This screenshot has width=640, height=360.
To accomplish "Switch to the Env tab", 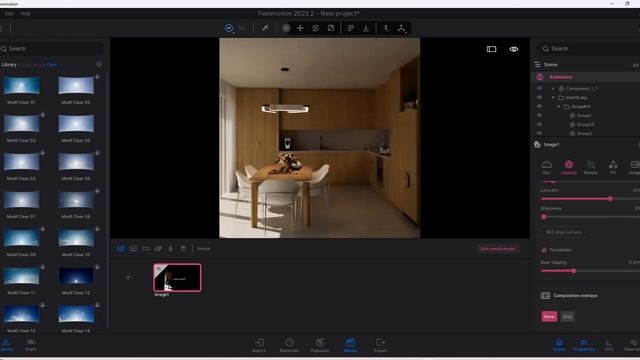I will [547, 167].
